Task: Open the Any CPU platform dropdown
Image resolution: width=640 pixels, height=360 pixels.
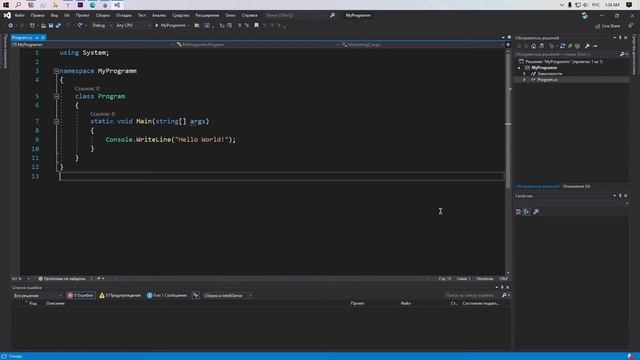Action: [x=133, y=25]
